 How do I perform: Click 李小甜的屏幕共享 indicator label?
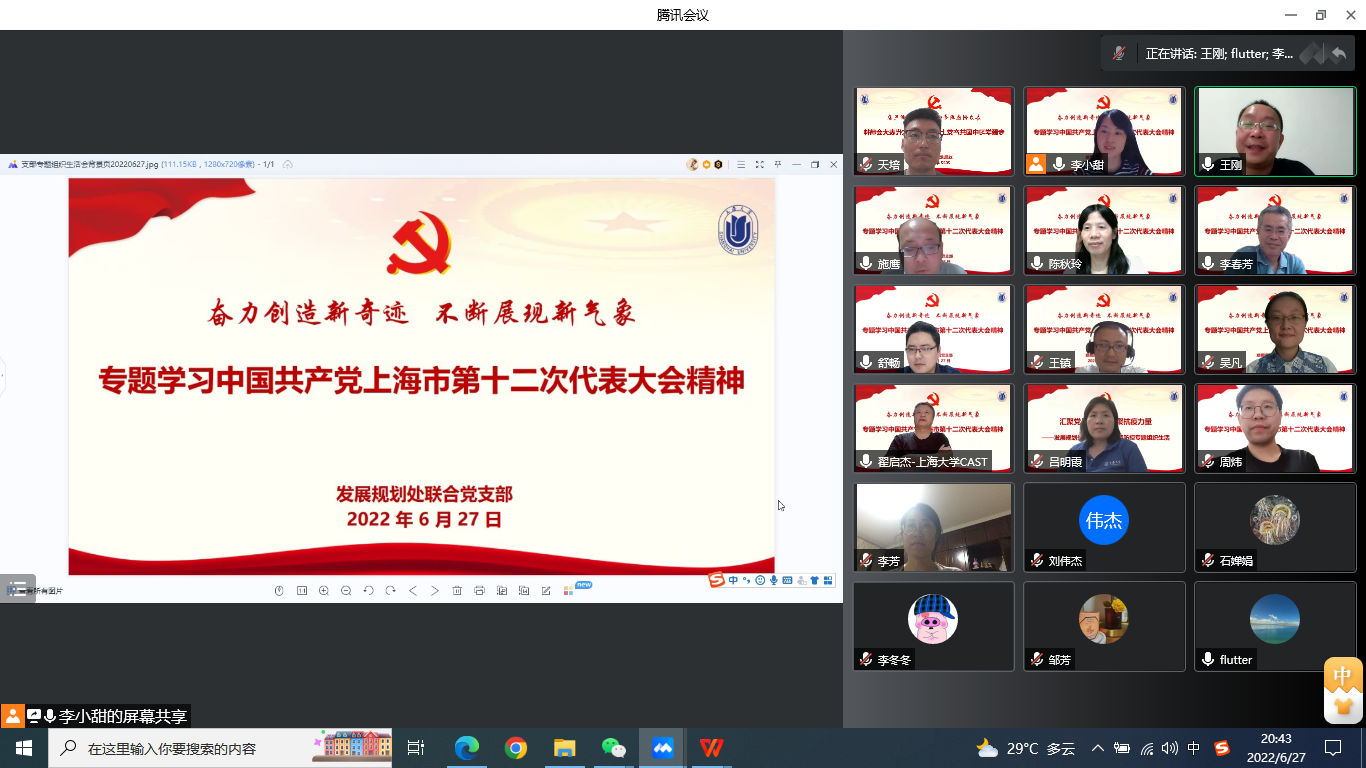(123, 716)
